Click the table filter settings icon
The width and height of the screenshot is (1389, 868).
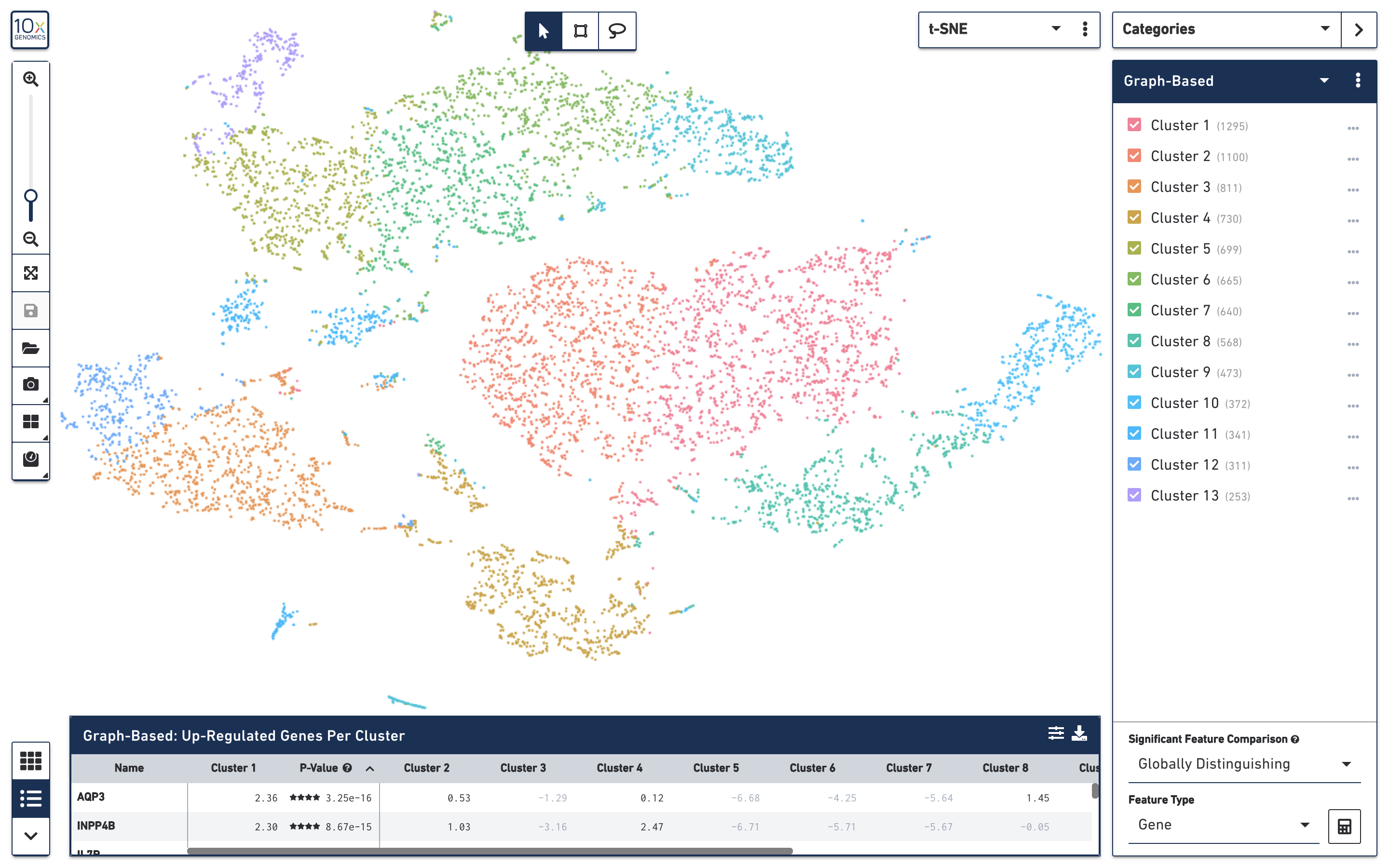click(1056, 733)
